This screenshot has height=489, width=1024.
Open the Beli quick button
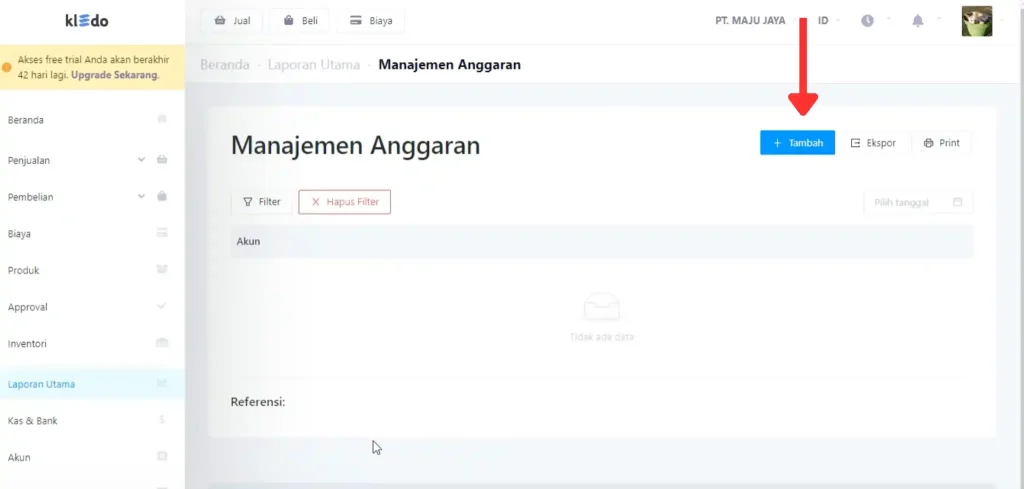click(x=300, y=21)
